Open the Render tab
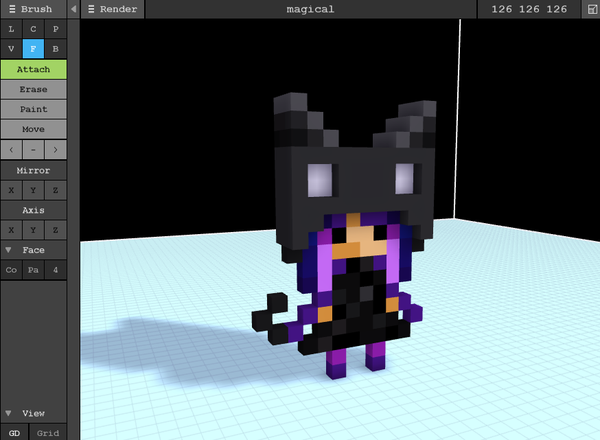The height and width of the screenshot is (440, 600). (x=112, y=9)
